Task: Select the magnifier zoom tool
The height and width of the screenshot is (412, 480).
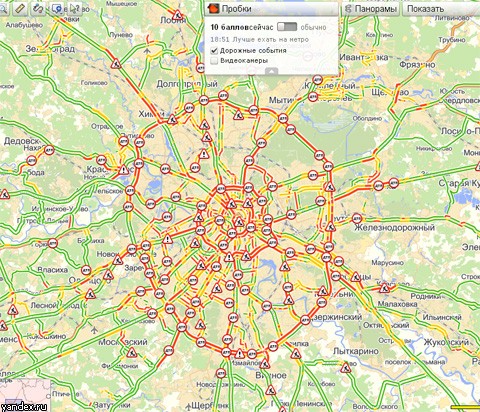Action: tap(3, 8)
